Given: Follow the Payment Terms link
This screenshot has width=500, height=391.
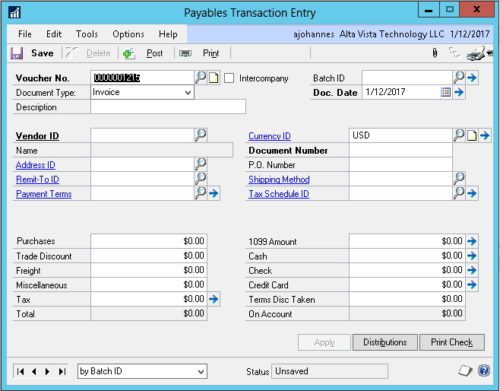Looking at the screenshot, I should coord(44,194).
